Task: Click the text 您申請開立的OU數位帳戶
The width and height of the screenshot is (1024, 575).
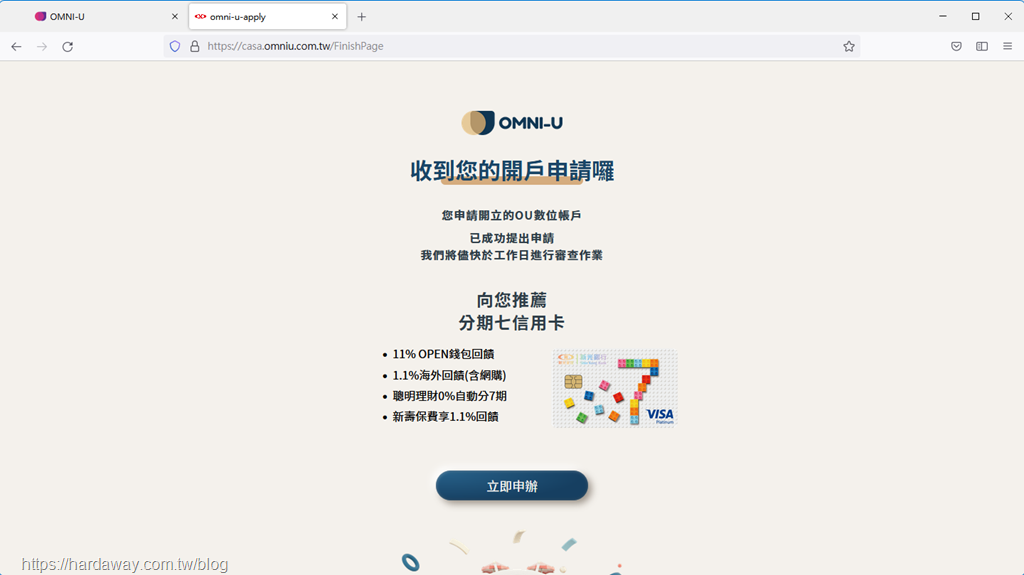Action: click(x=511, y=216)
